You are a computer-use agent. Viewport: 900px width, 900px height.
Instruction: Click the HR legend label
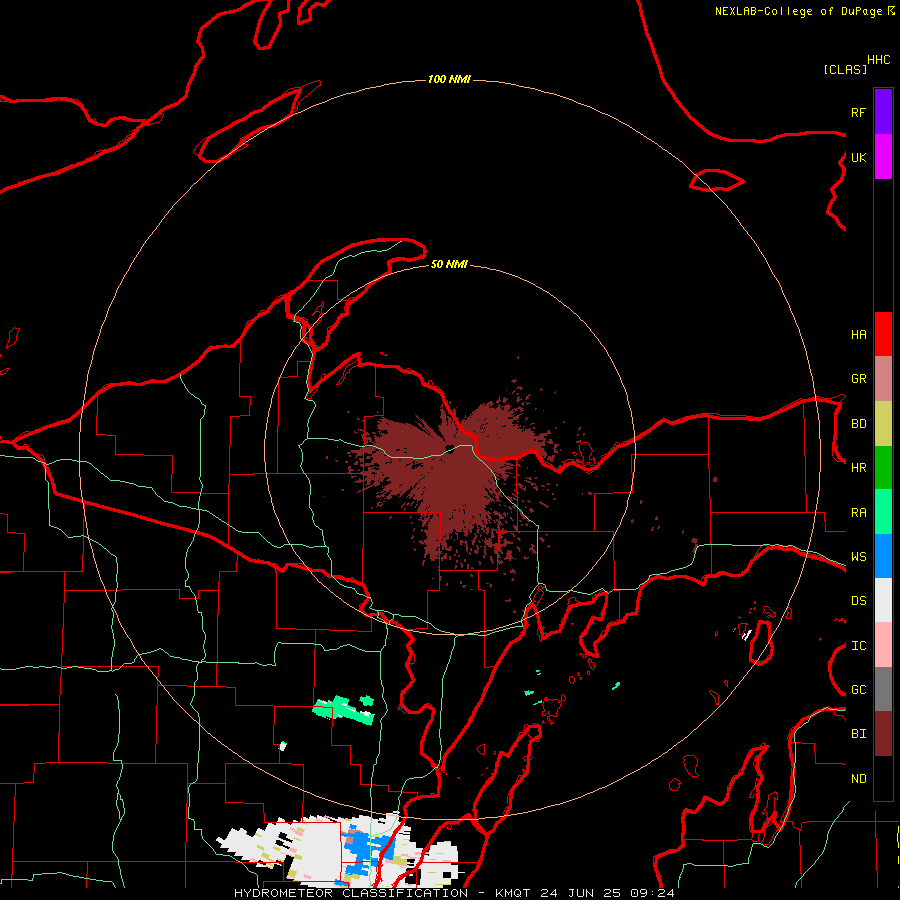pyautogui.click(x=858, y=468)
